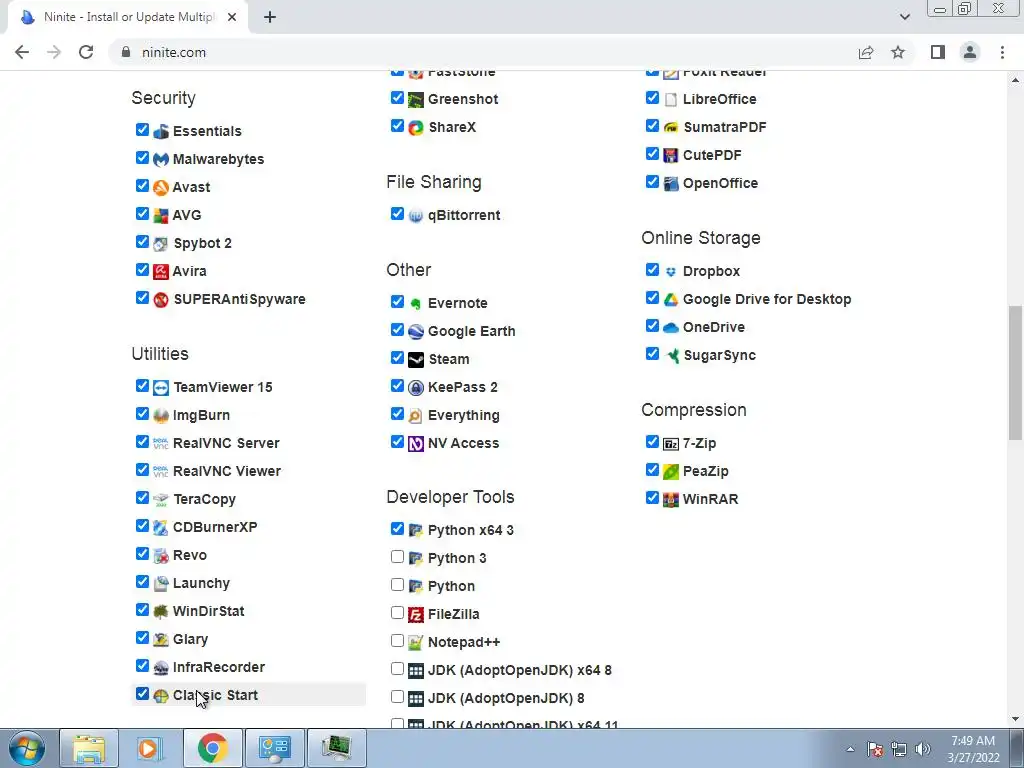
Task: Go back to the previous page
Action: coord(22,52)
